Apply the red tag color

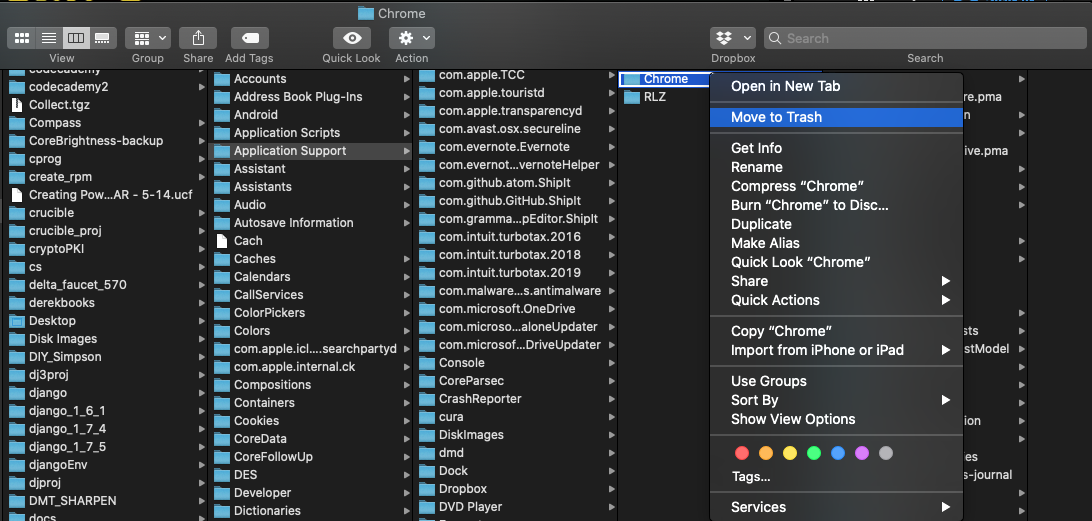click(742, 453)
